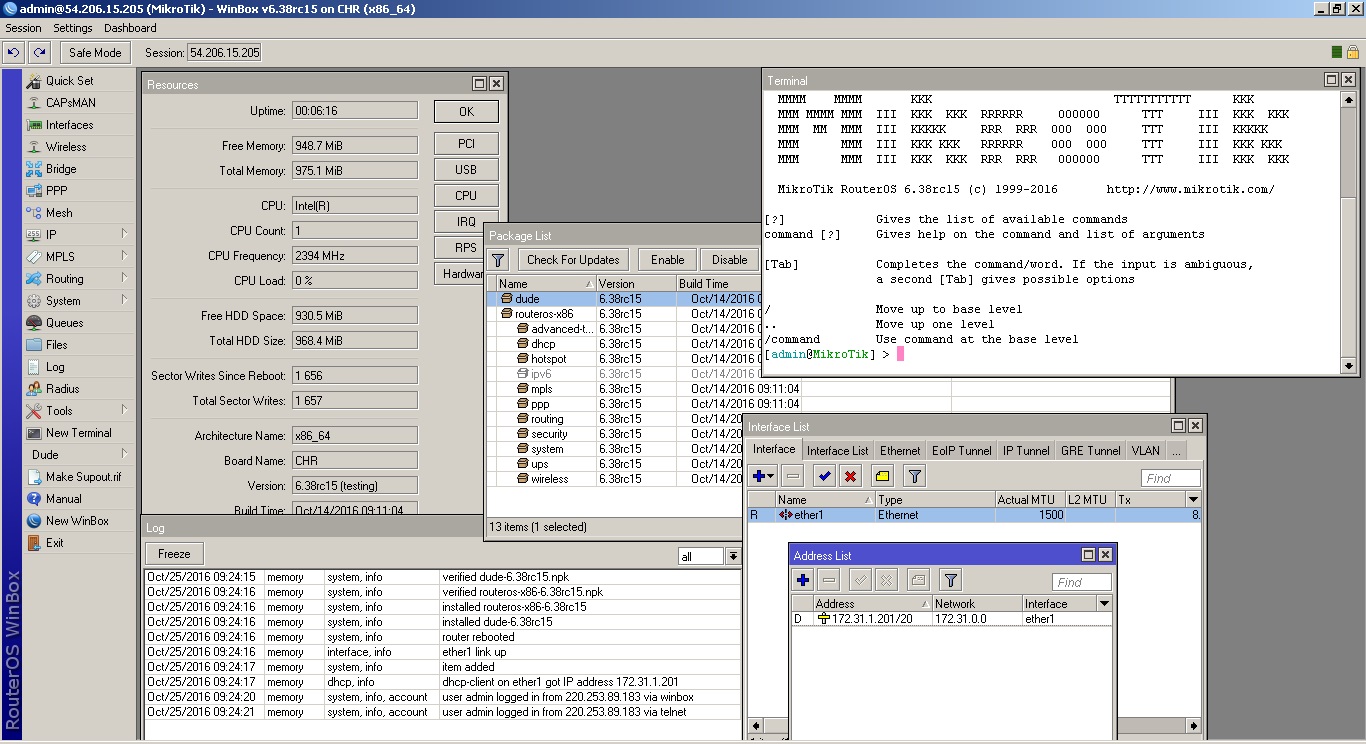Image resolution: width=1366 pixels, height=744 pixels.
Task: Click the filter funnel icon in Address List
Action: (x=951, y=580)
